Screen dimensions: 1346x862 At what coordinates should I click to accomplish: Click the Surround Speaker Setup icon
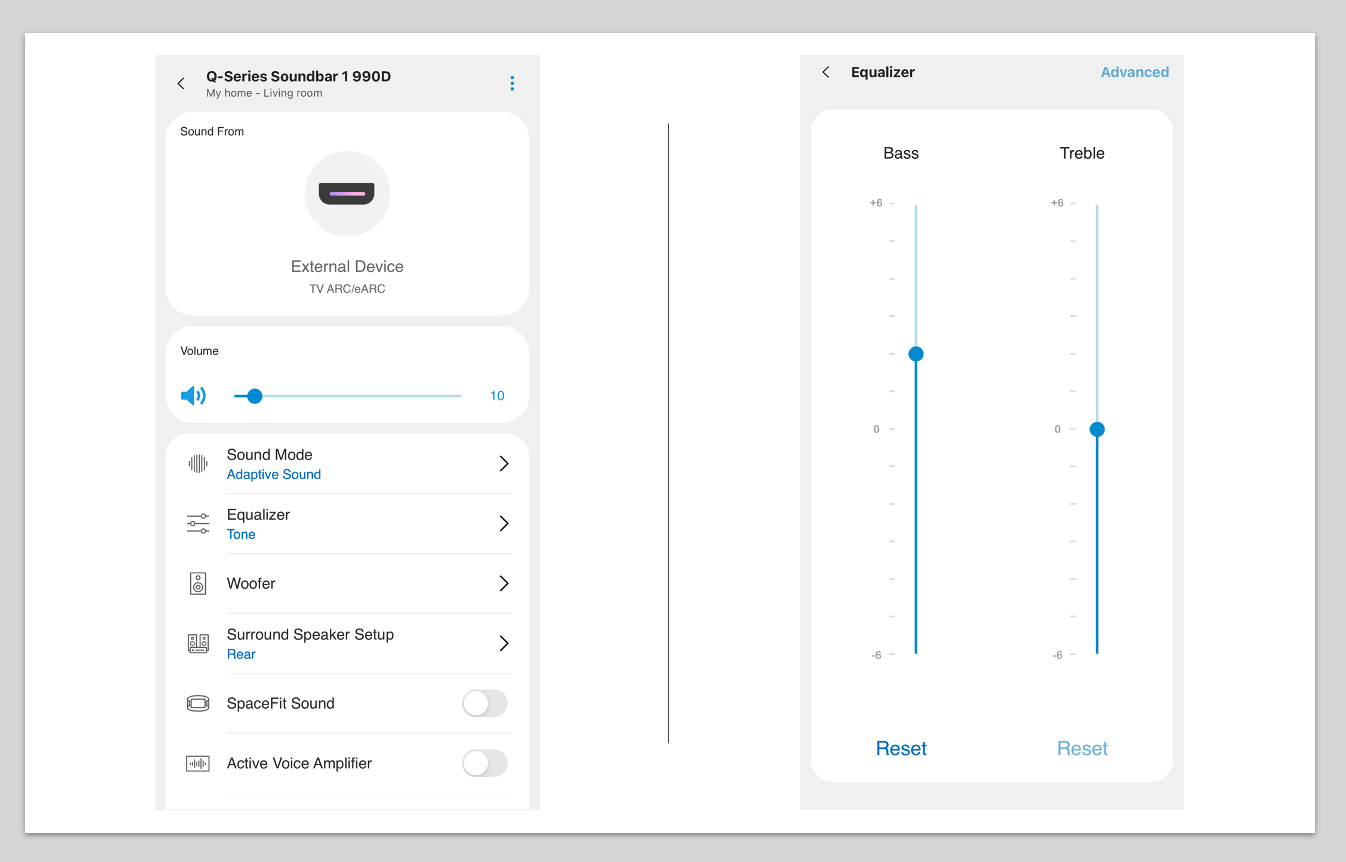(x=198, y=643)
